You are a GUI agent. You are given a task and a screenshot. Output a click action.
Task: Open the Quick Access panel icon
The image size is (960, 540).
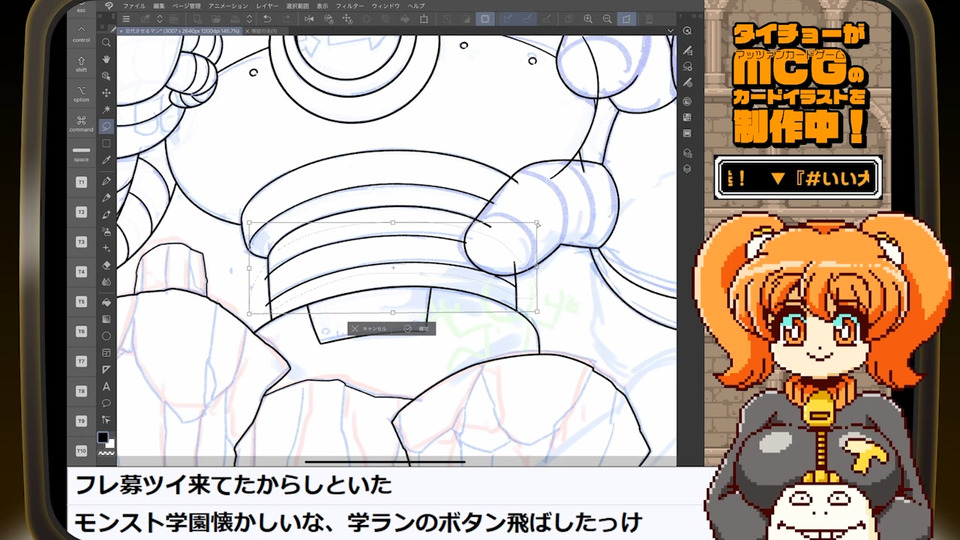[x=688, y=31]
